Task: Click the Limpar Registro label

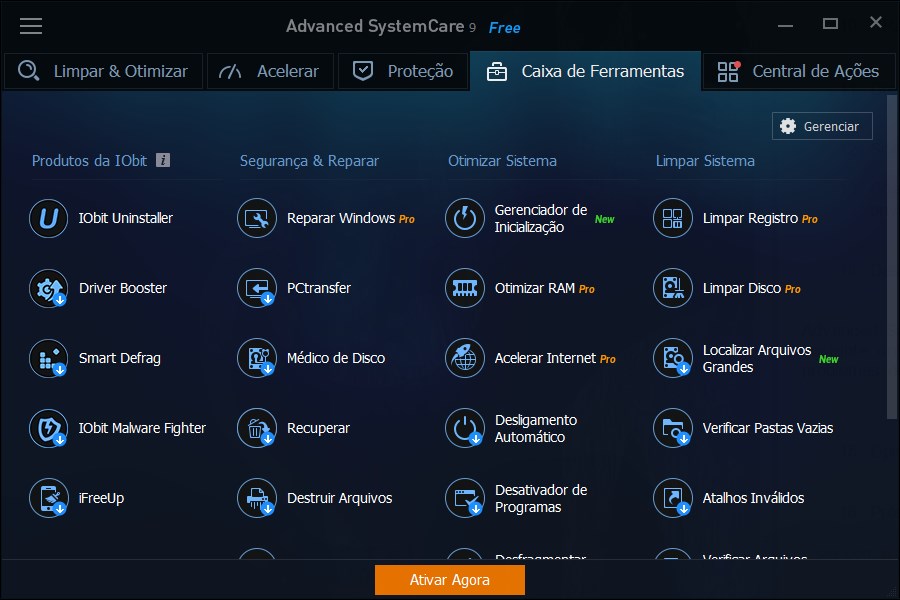Action: (751, 218)
